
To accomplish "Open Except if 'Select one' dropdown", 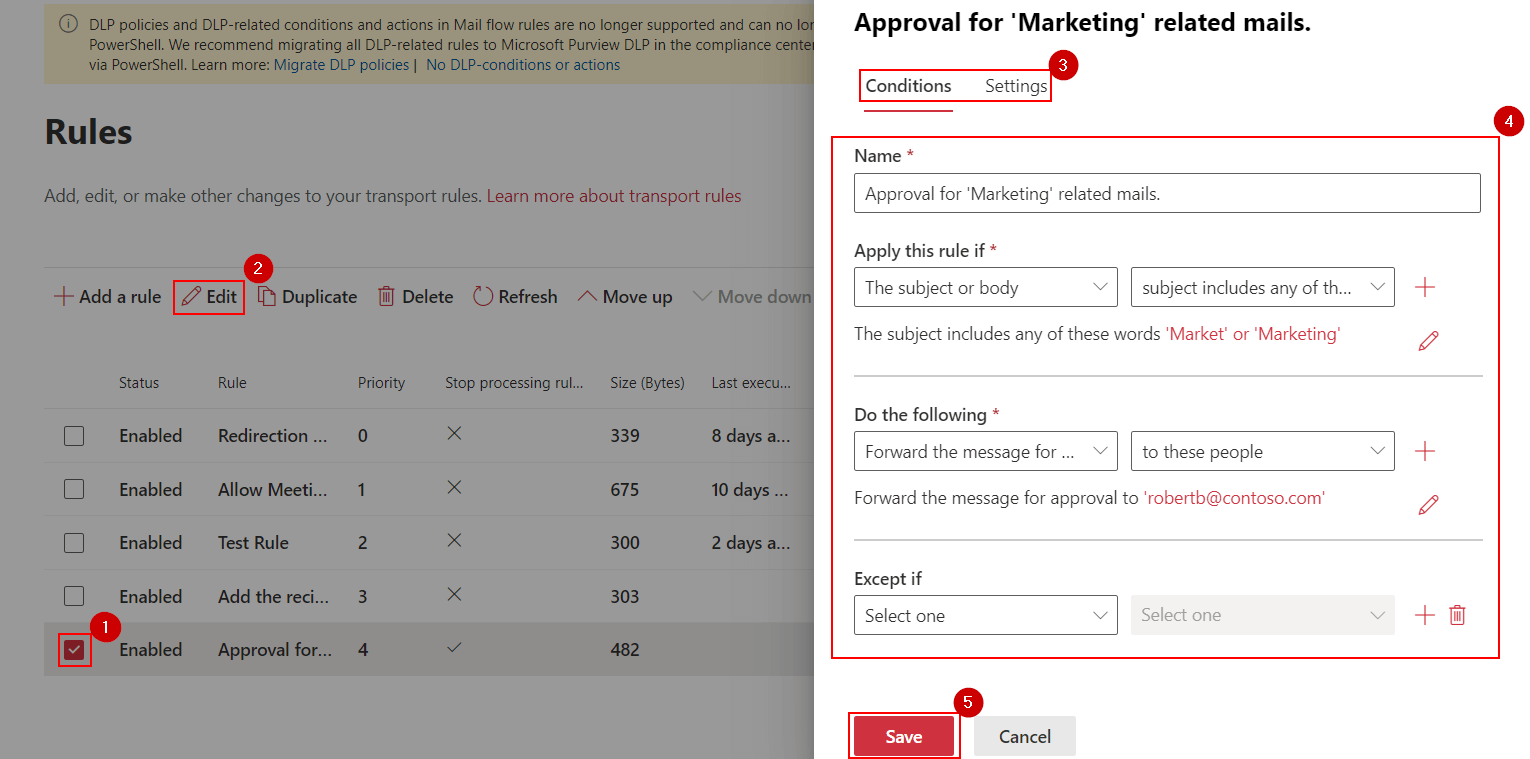I will coord(985,616).
